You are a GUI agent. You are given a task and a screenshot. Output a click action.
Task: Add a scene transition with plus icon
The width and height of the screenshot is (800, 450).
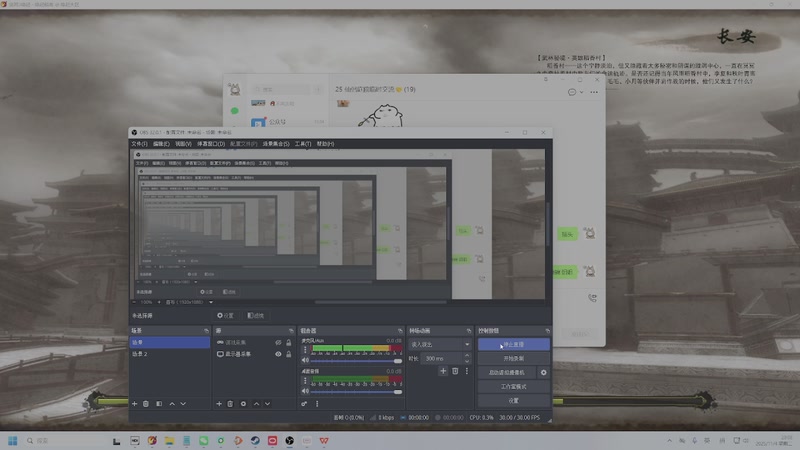coord(443,371)
